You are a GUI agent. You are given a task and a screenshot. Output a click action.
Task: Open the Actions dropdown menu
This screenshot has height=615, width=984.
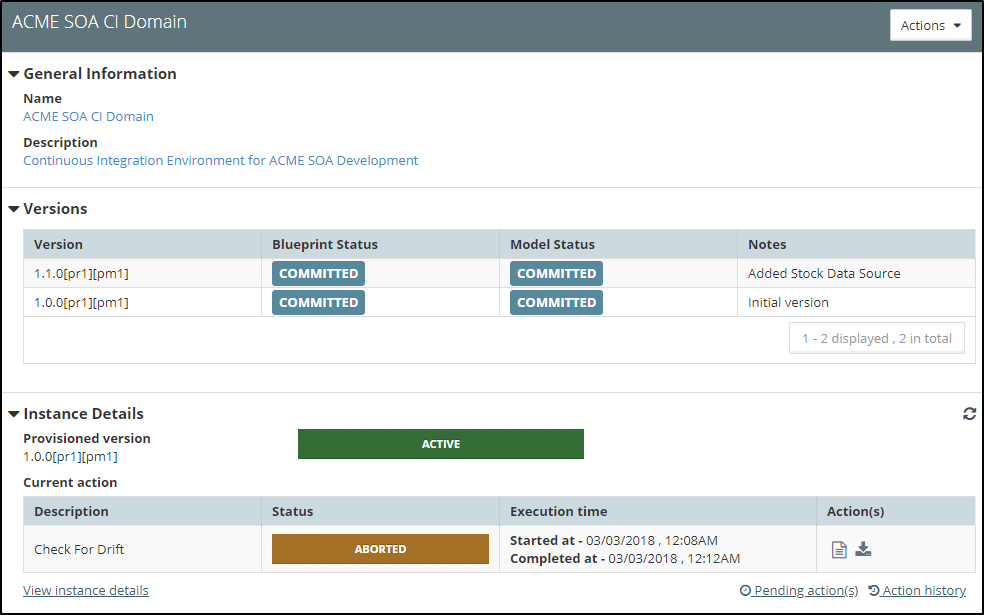click(x=930, y=26)
